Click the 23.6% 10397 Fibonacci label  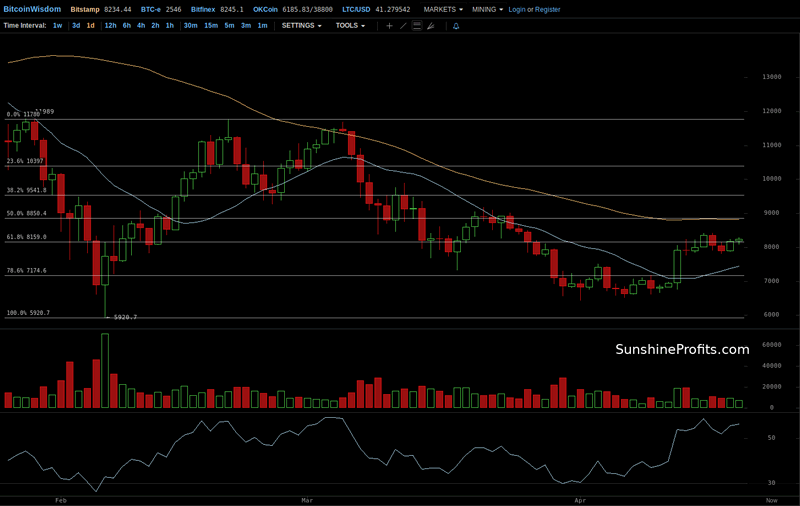(25, 161)
